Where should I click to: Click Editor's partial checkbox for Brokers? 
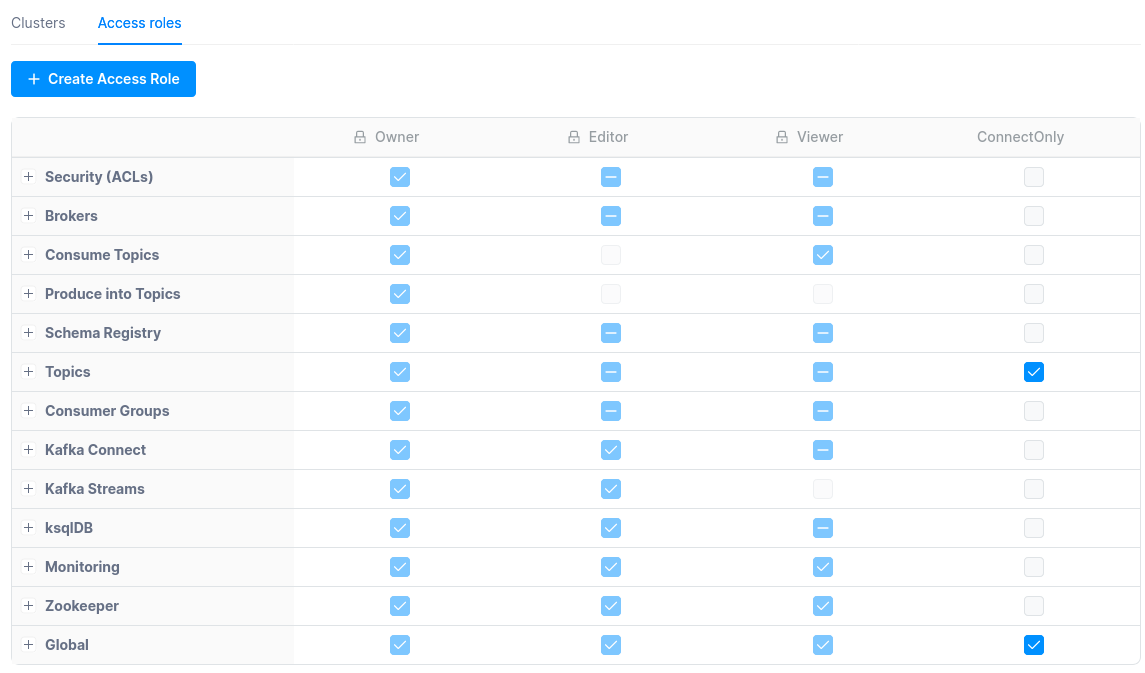point(611,216)
